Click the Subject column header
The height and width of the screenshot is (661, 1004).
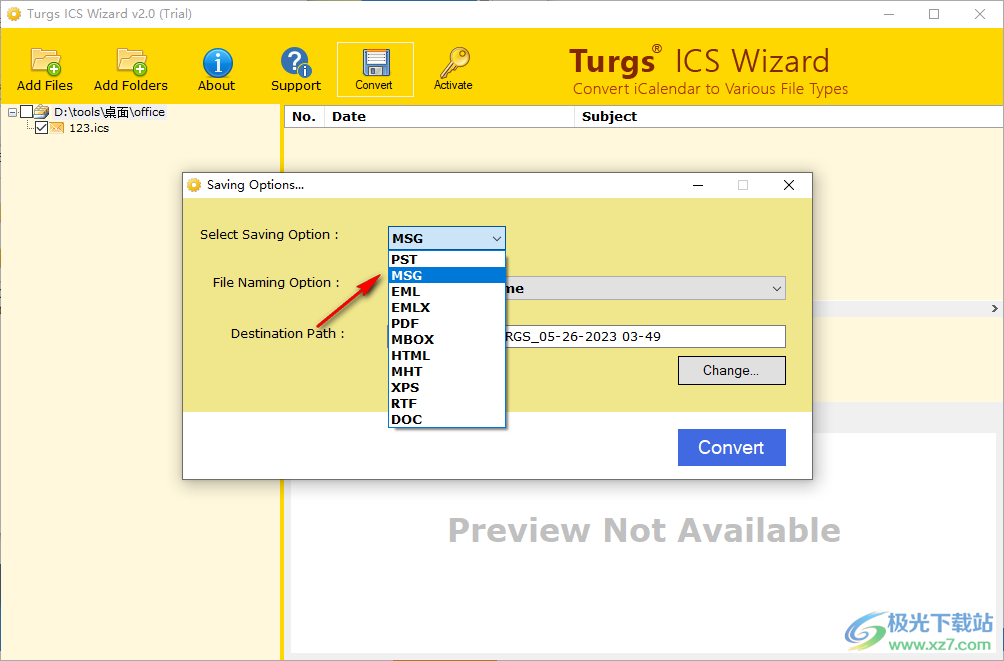789,117
